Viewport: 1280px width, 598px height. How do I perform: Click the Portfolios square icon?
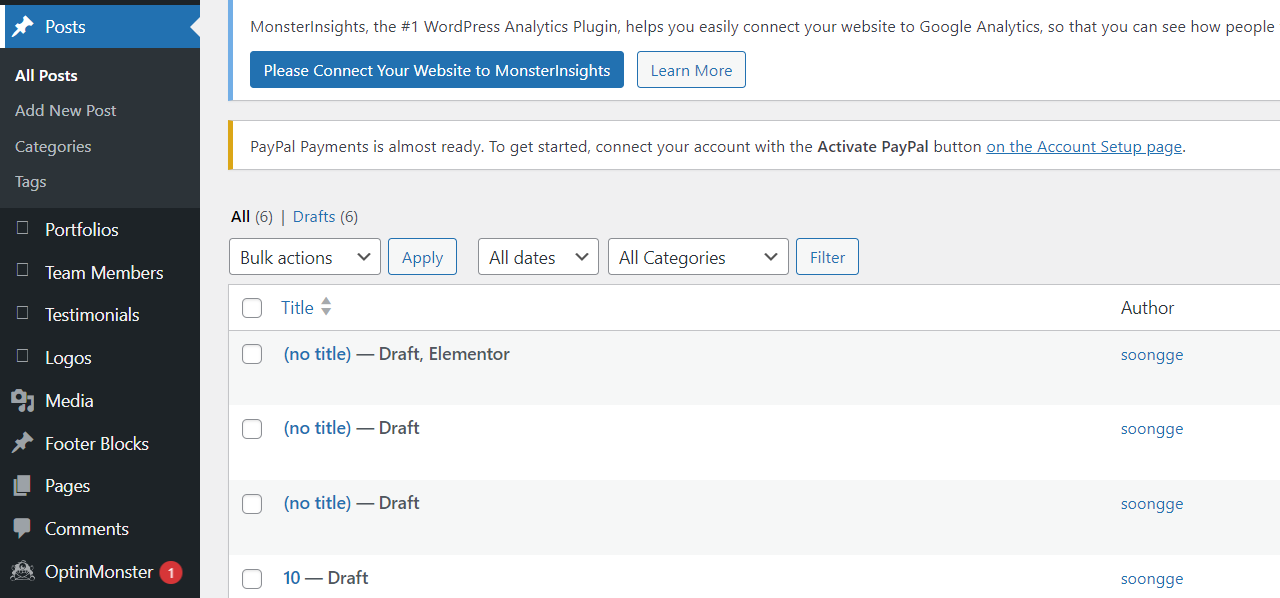pos(23,229)
